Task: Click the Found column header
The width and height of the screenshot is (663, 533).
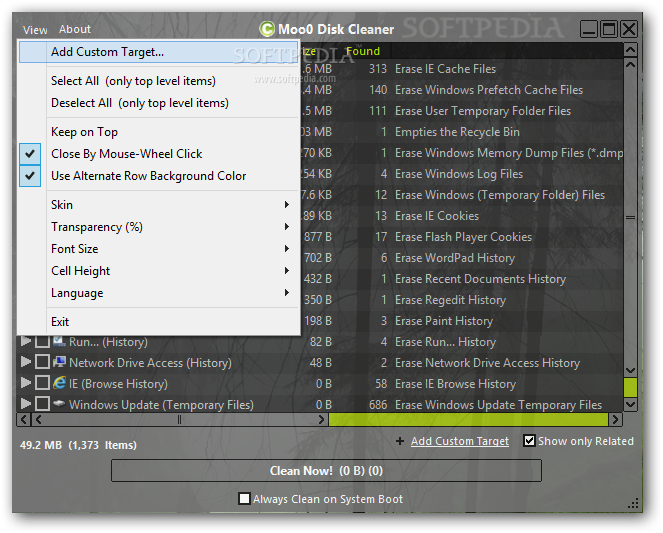Action: click(363, 51)
